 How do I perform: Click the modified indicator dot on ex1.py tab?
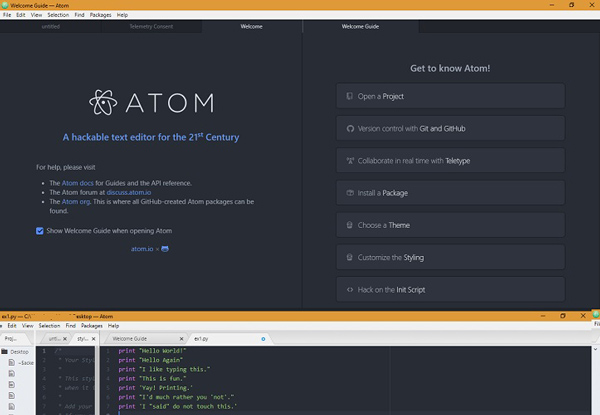point(263,339)
